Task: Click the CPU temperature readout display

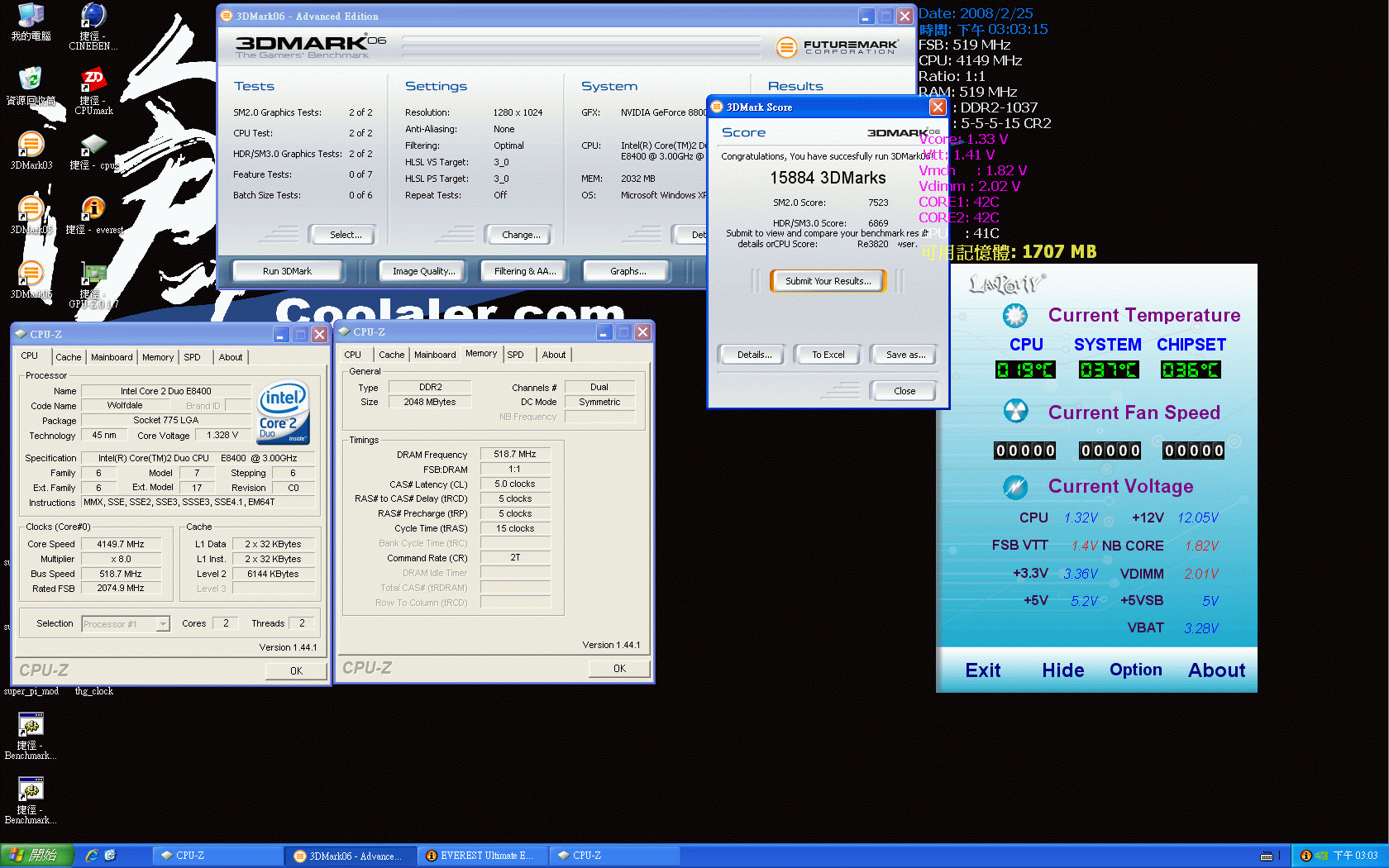Action: pos(1025,370)
